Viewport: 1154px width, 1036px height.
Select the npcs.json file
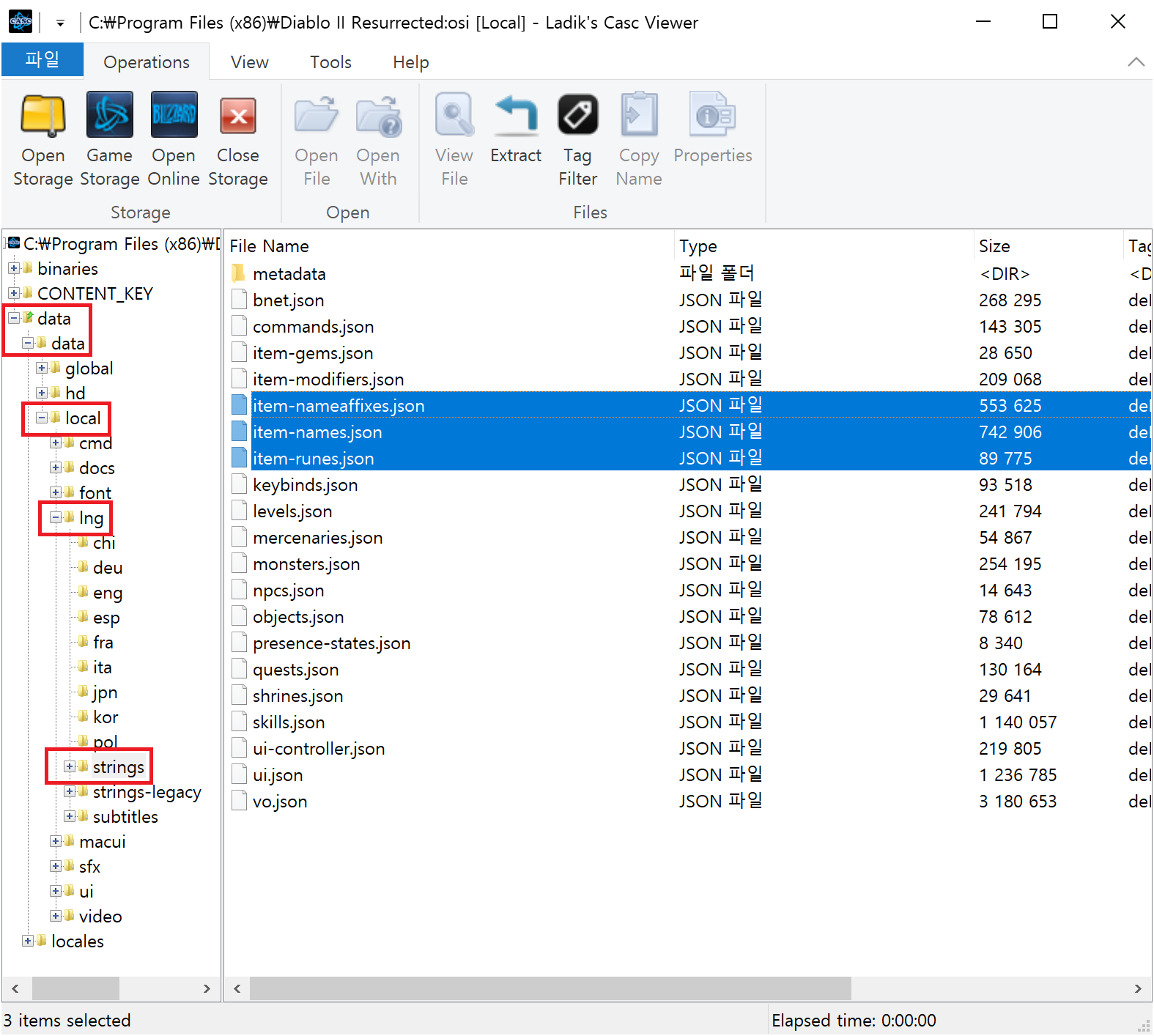click(x=289, y=591)
